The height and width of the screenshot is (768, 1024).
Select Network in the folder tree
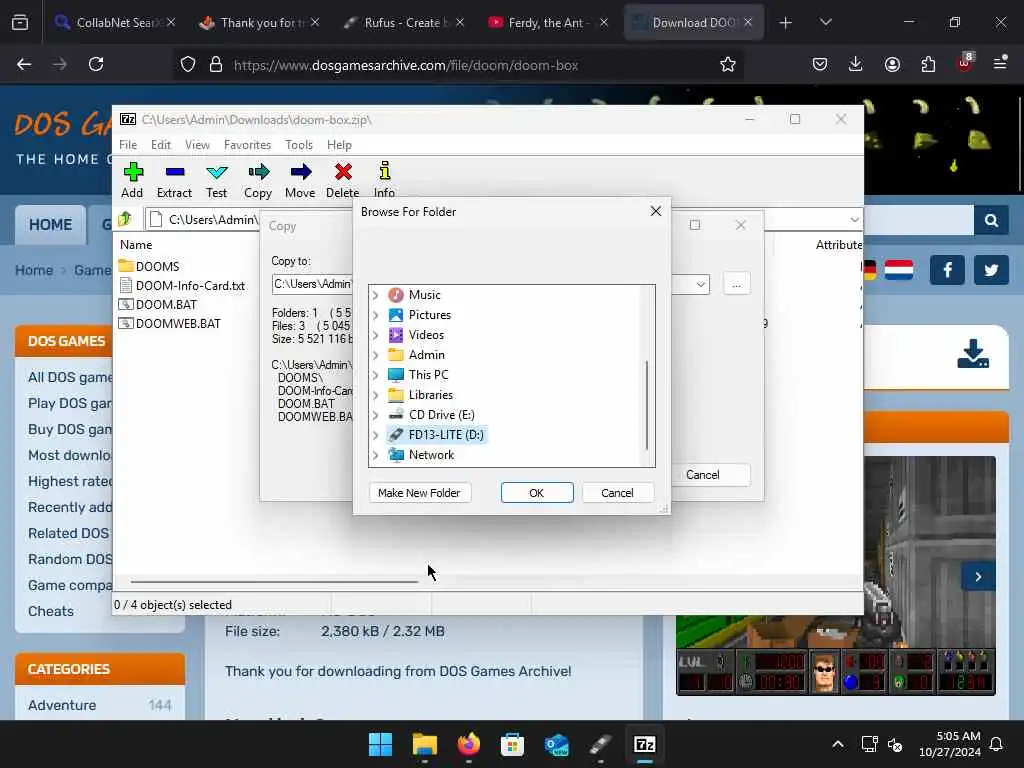click(x=431, y=455)
